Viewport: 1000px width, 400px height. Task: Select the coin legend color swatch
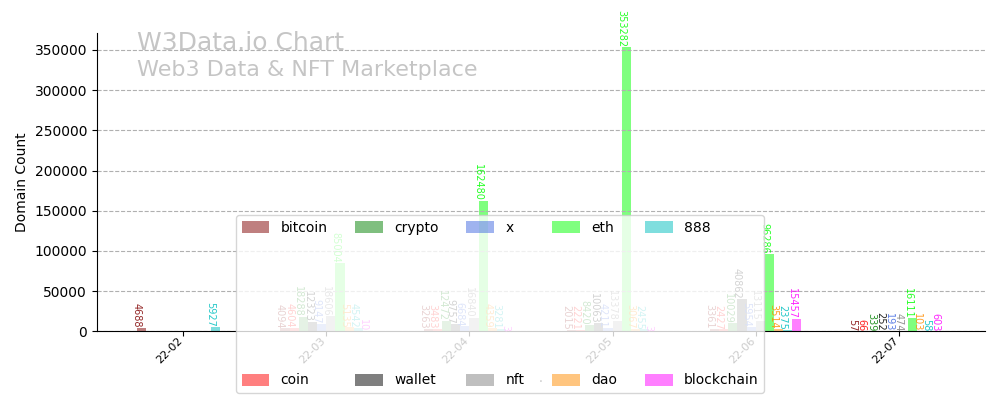(255, 380)
